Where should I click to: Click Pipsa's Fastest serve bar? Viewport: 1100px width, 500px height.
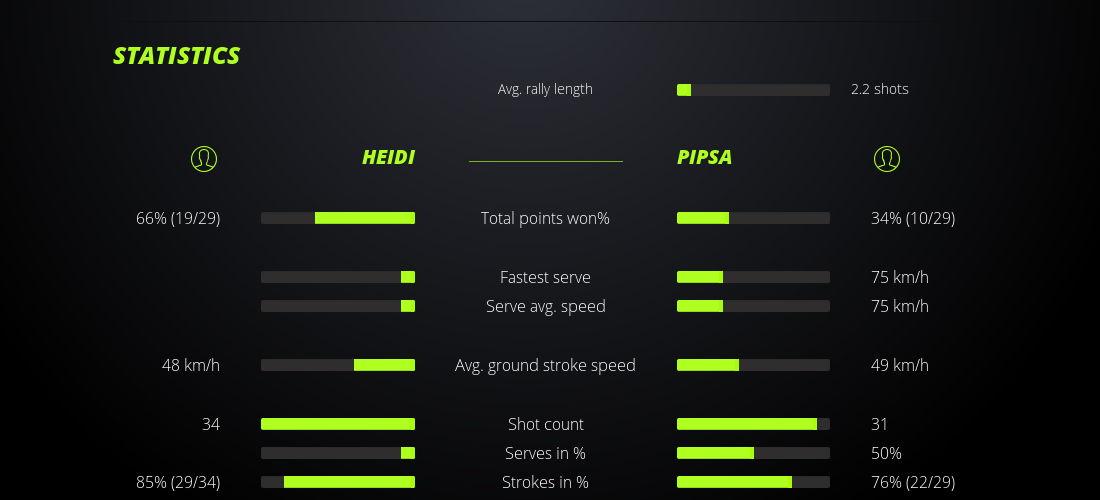[x=753, y=277]
